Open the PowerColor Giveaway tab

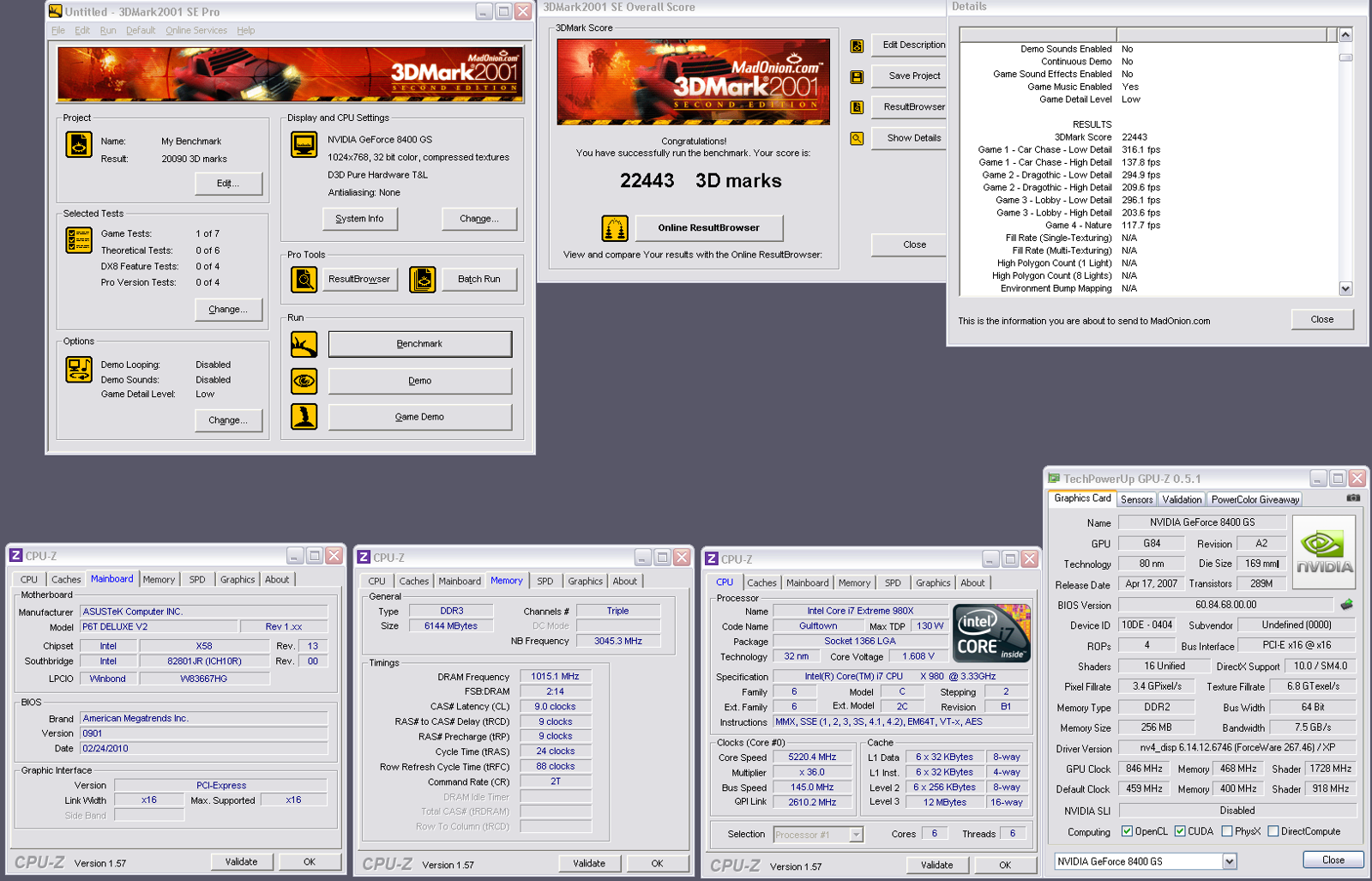(1255, 499)
